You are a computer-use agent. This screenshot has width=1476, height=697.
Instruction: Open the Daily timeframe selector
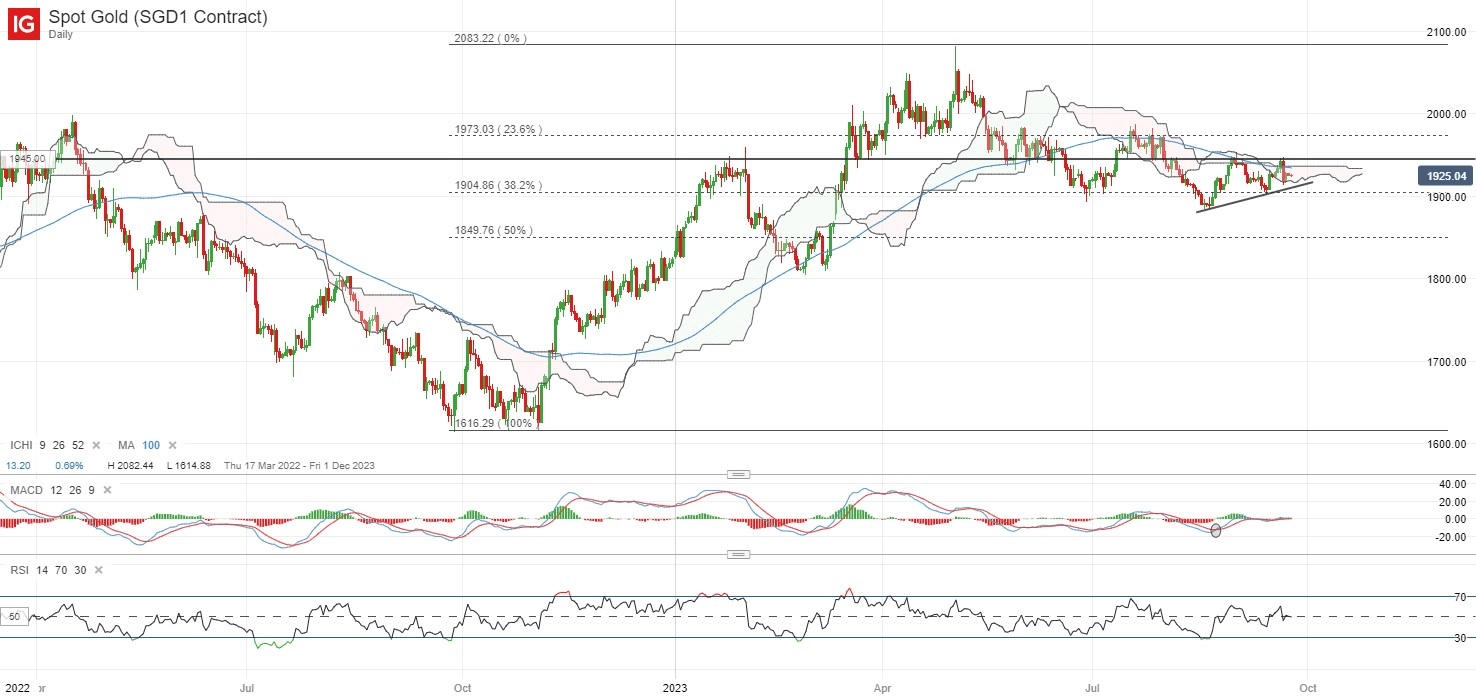(x=62, y=34)
